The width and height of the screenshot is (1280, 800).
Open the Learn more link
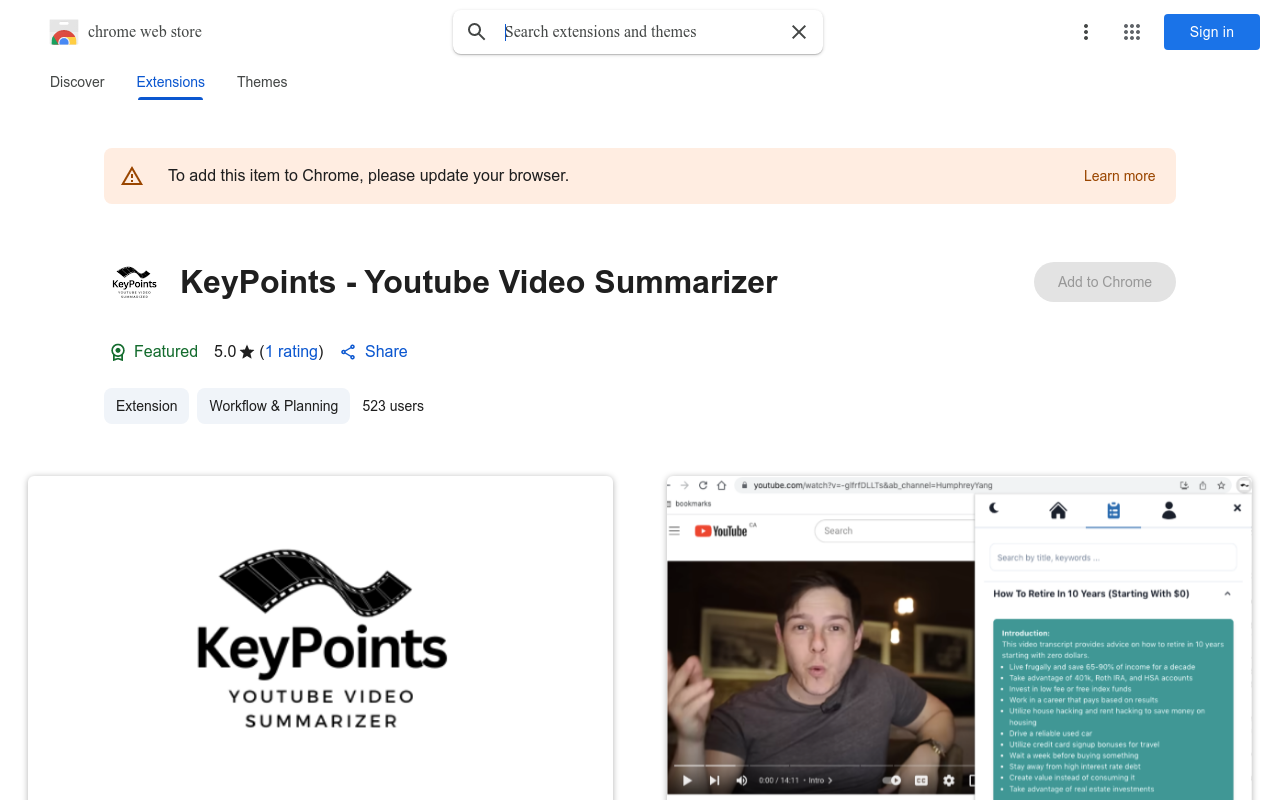pos(1119,176)
